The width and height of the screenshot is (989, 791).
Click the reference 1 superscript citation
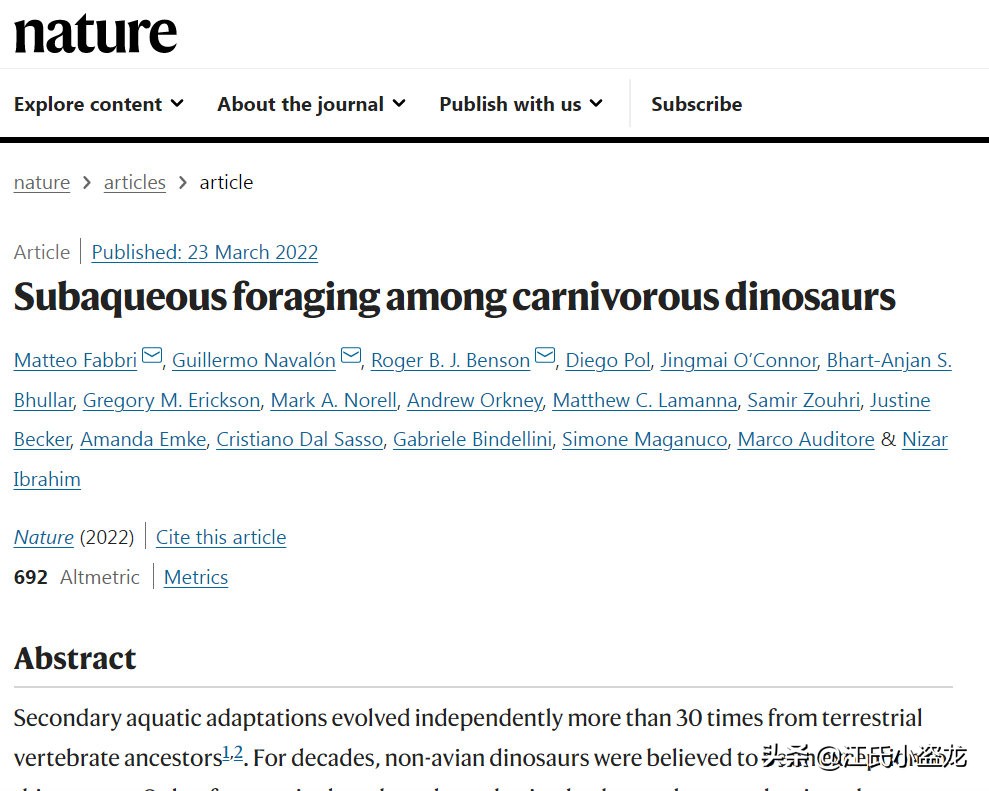(x=226, y=752)
